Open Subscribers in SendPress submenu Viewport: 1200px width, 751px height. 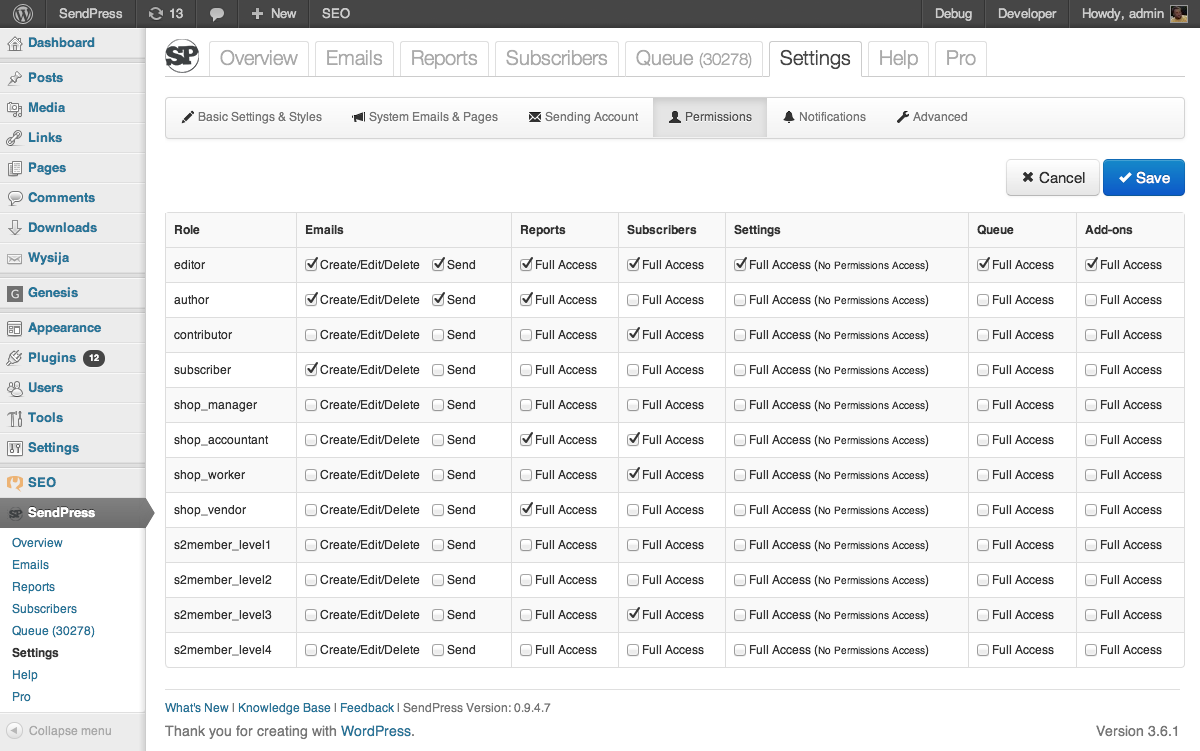click(44, 609)
